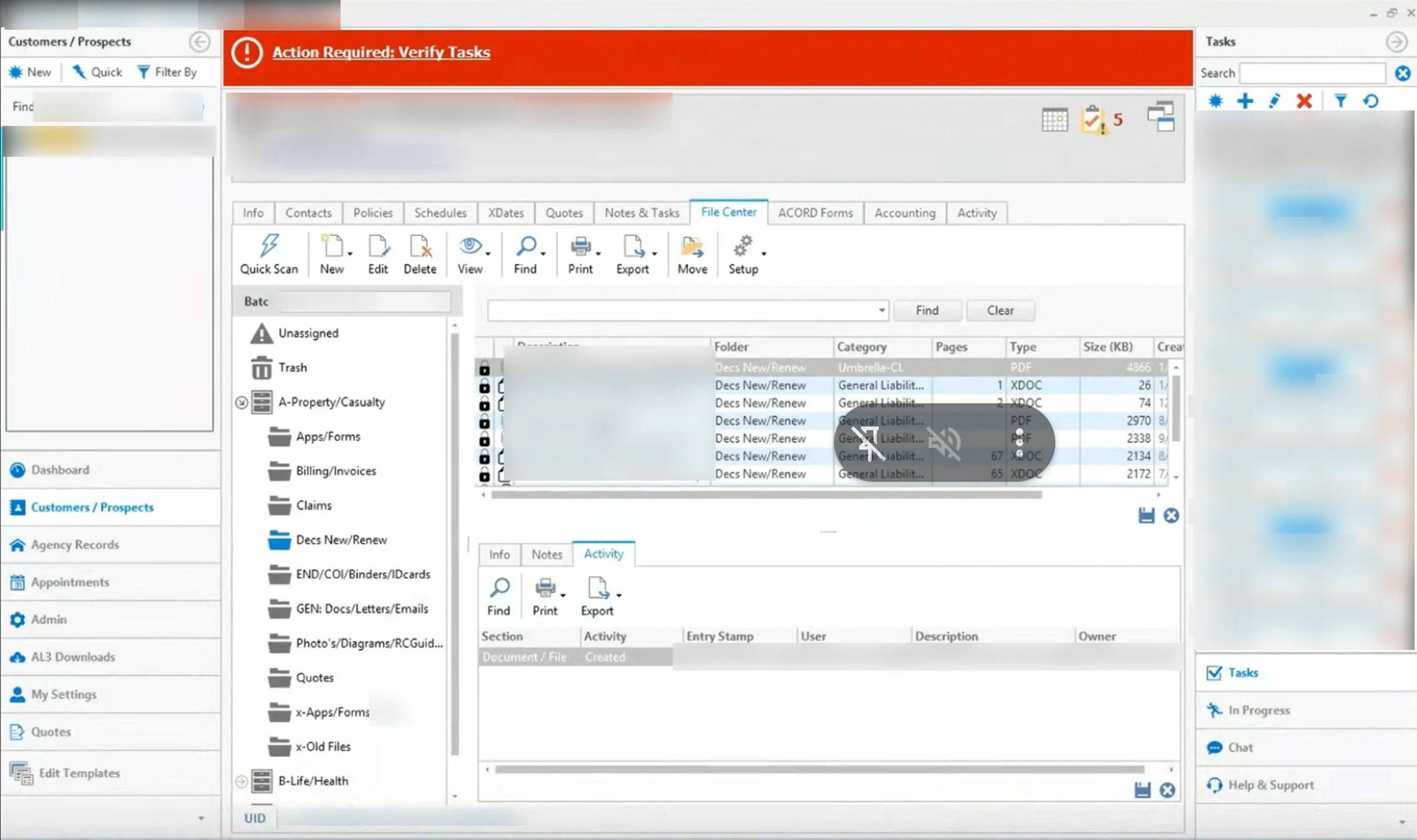This screenshot has height=840, width=1417.
Task: Open Dashboard in left navigation
Action: pos(111,470)
